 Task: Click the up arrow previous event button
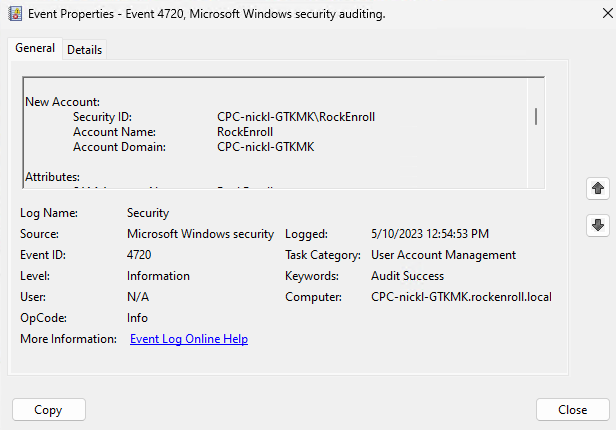coord(598,188)
